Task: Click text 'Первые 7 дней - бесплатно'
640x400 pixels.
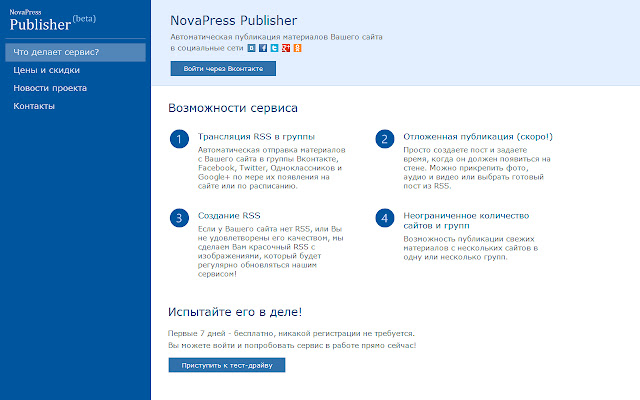Action: pyautogui.click(x=221, y=333)
